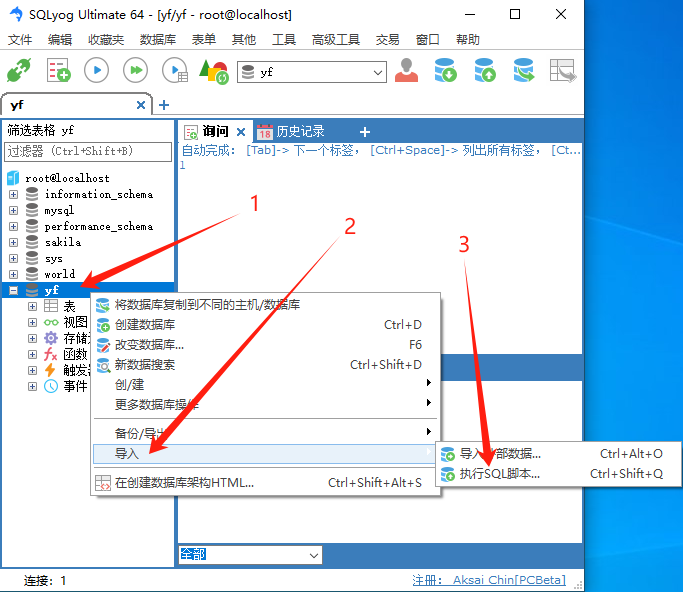Click the database import icon with down arrow

pos(445,71)
